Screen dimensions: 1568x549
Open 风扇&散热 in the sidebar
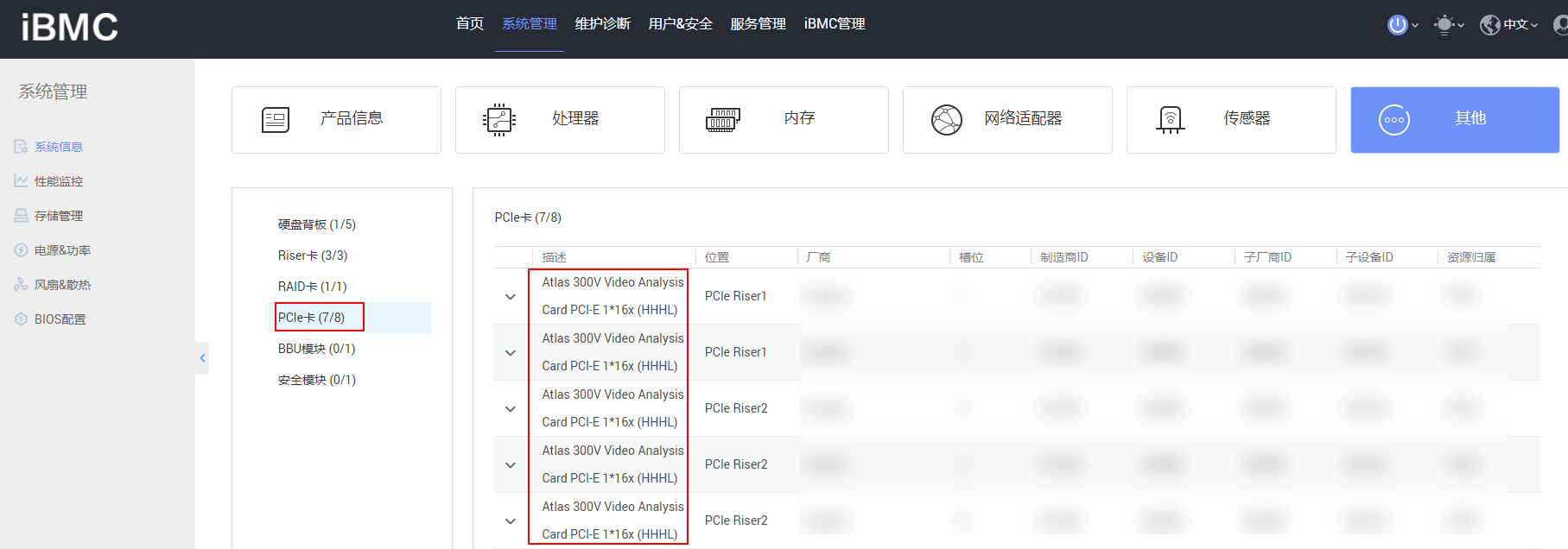(62, 285)
